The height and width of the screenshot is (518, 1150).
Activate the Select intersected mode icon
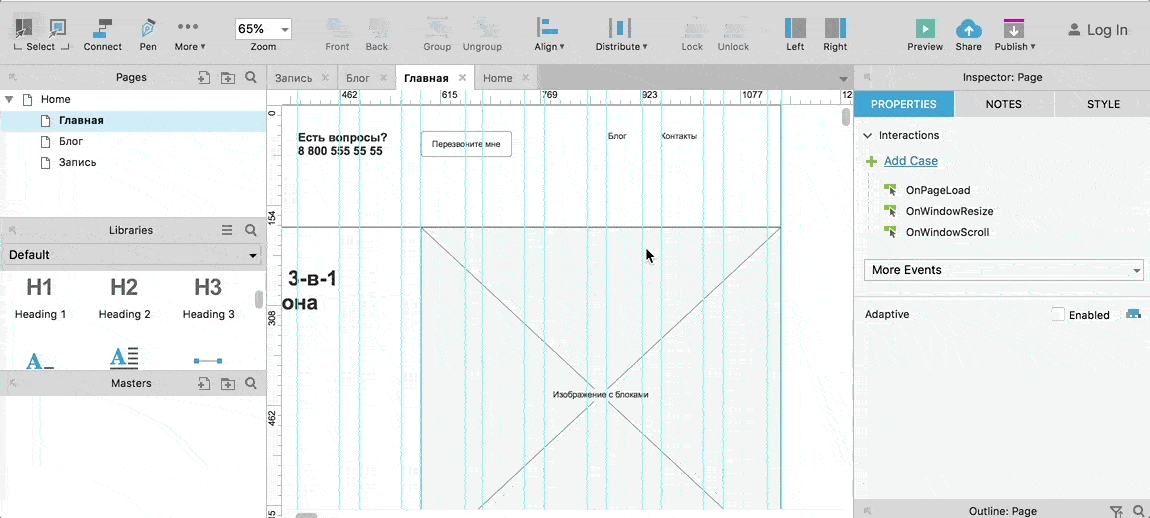(x=24, y=29)
